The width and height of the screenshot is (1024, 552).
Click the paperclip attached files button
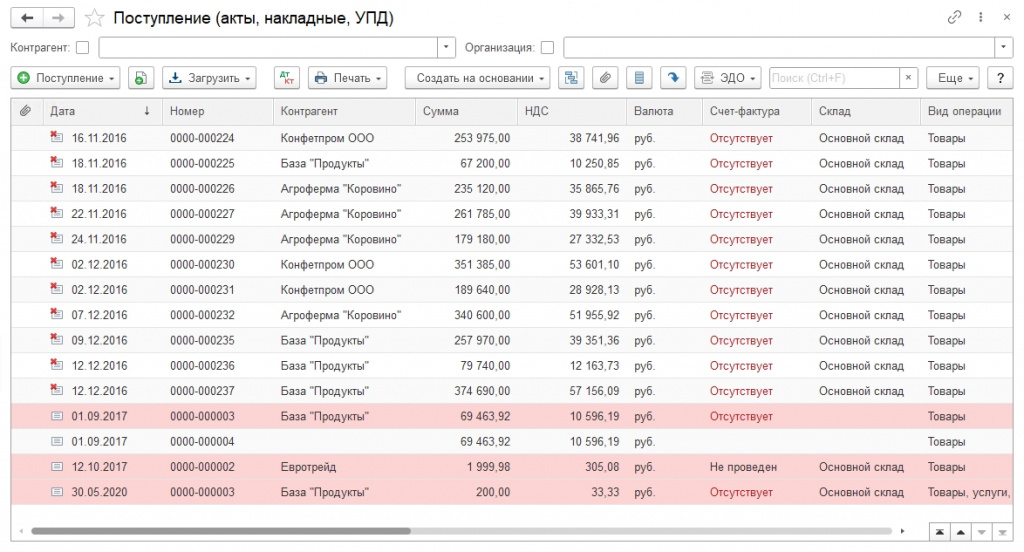coord(605,78)
